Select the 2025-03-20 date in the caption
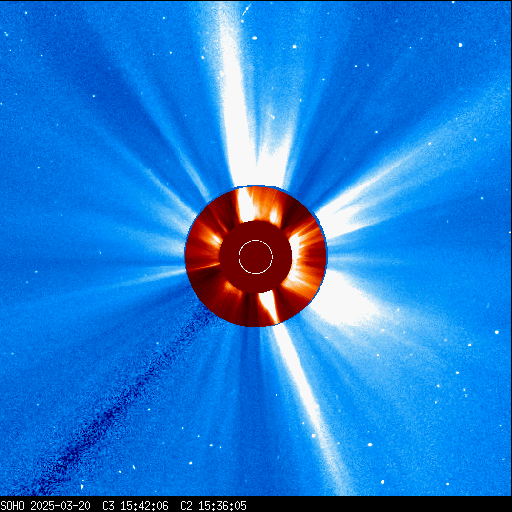Viewport: 512px width, 512px height. coord(60,506)
